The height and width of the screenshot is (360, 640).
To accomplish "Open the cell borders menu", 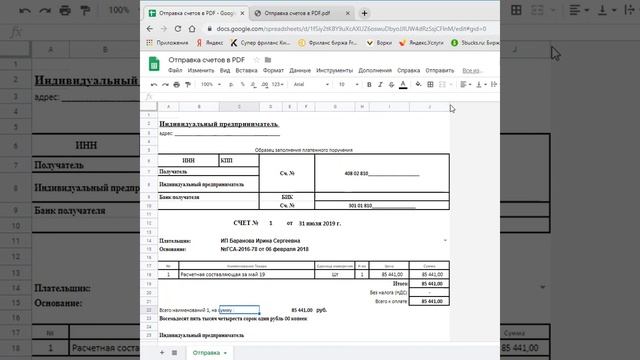I will (430, 84).
